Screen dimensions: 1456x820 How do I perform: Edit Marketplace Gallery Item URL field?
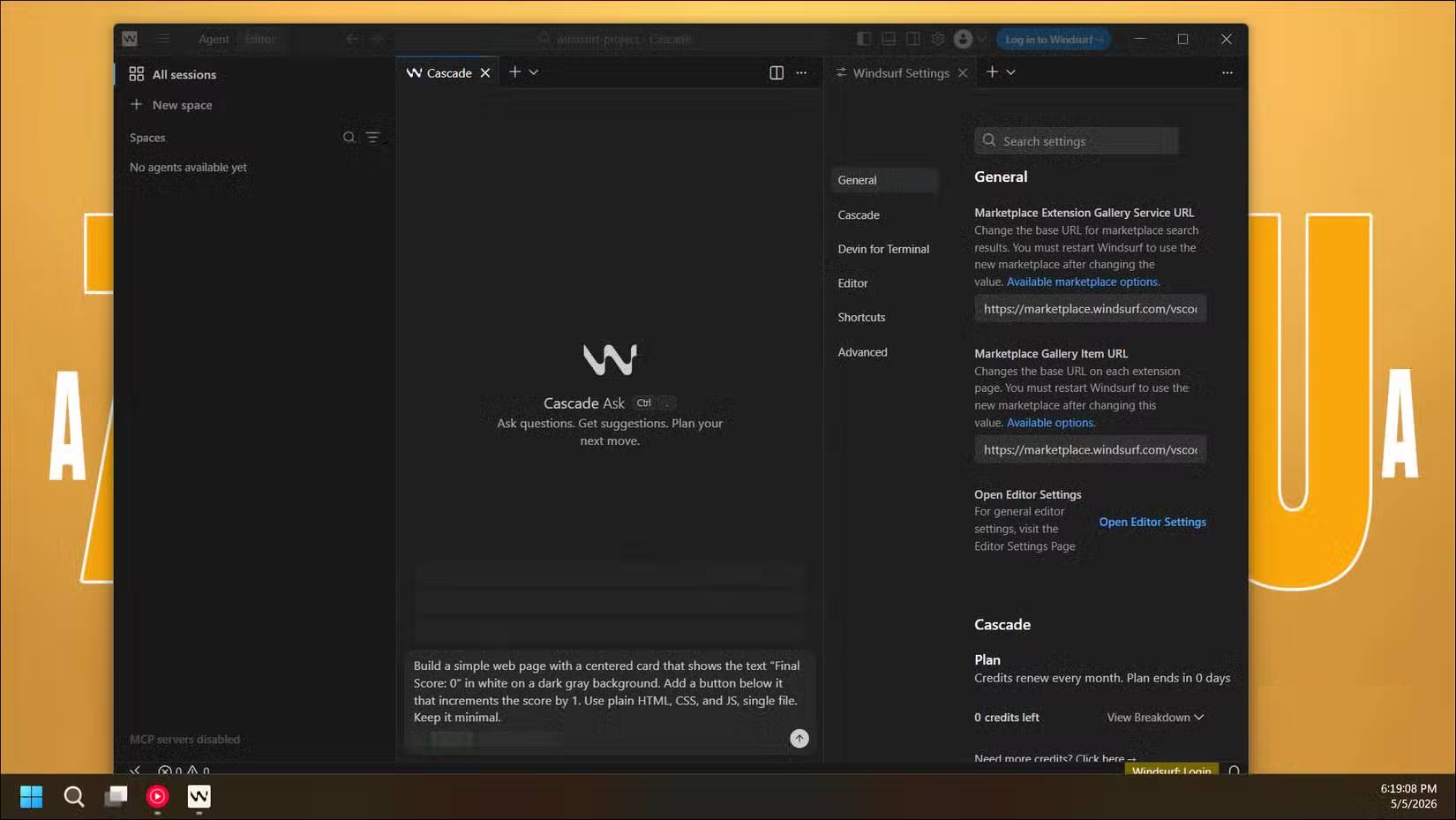(1090, 450)
